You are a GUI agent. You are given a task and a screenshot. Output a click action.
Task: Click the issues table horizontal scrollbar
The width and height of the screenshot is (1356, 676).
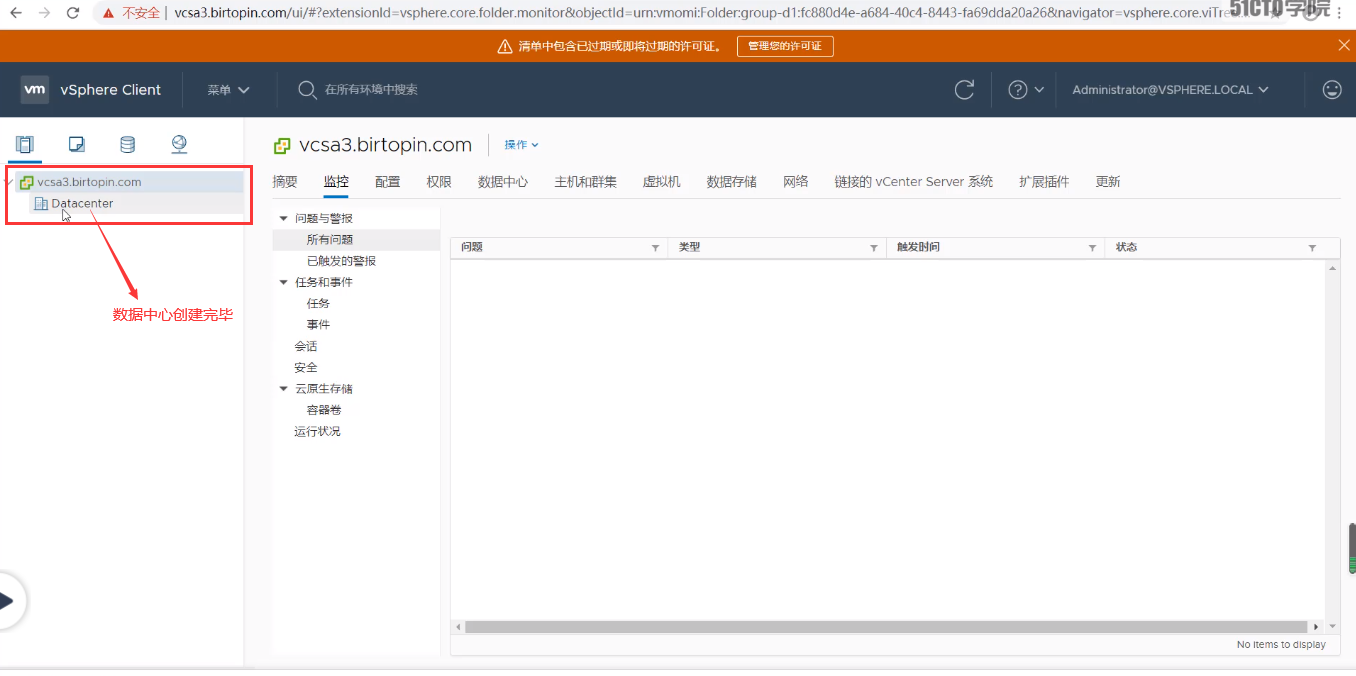coord(886,627)
